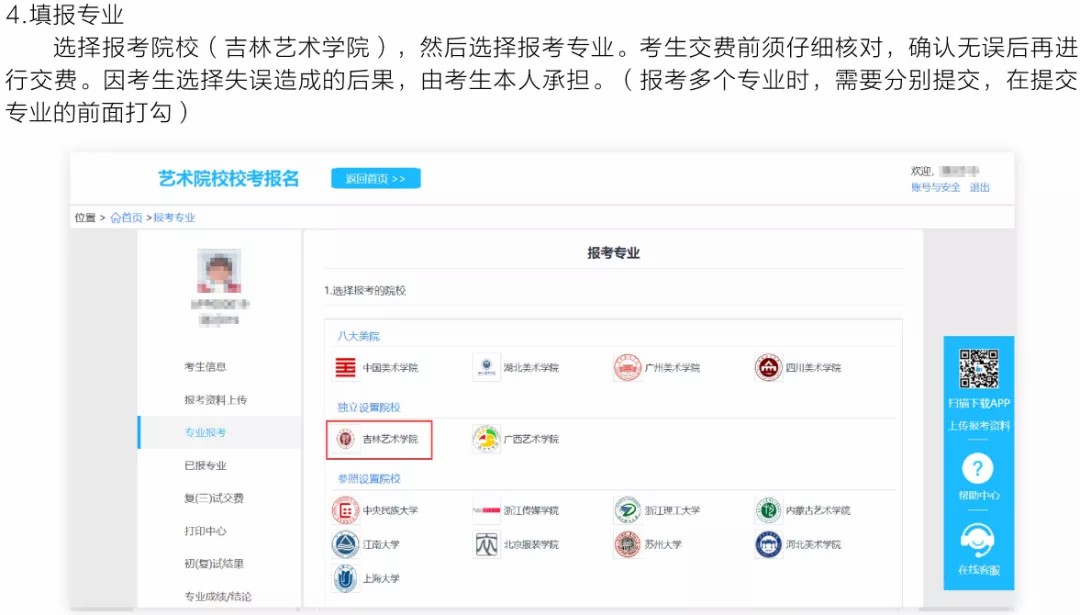Open 在线客服 headset icon

click(978, 541)
